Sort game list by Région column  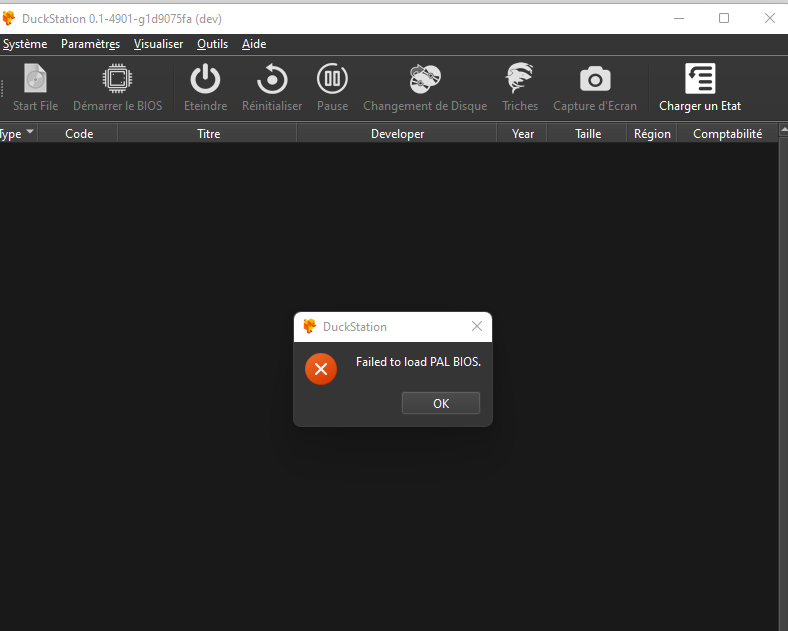(652, 134)
